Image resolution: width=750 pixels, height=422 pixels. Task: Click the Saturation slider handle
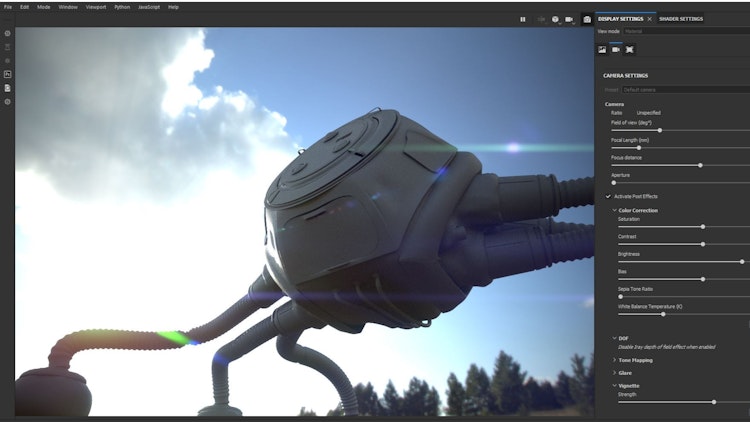[x=703, y=226]
